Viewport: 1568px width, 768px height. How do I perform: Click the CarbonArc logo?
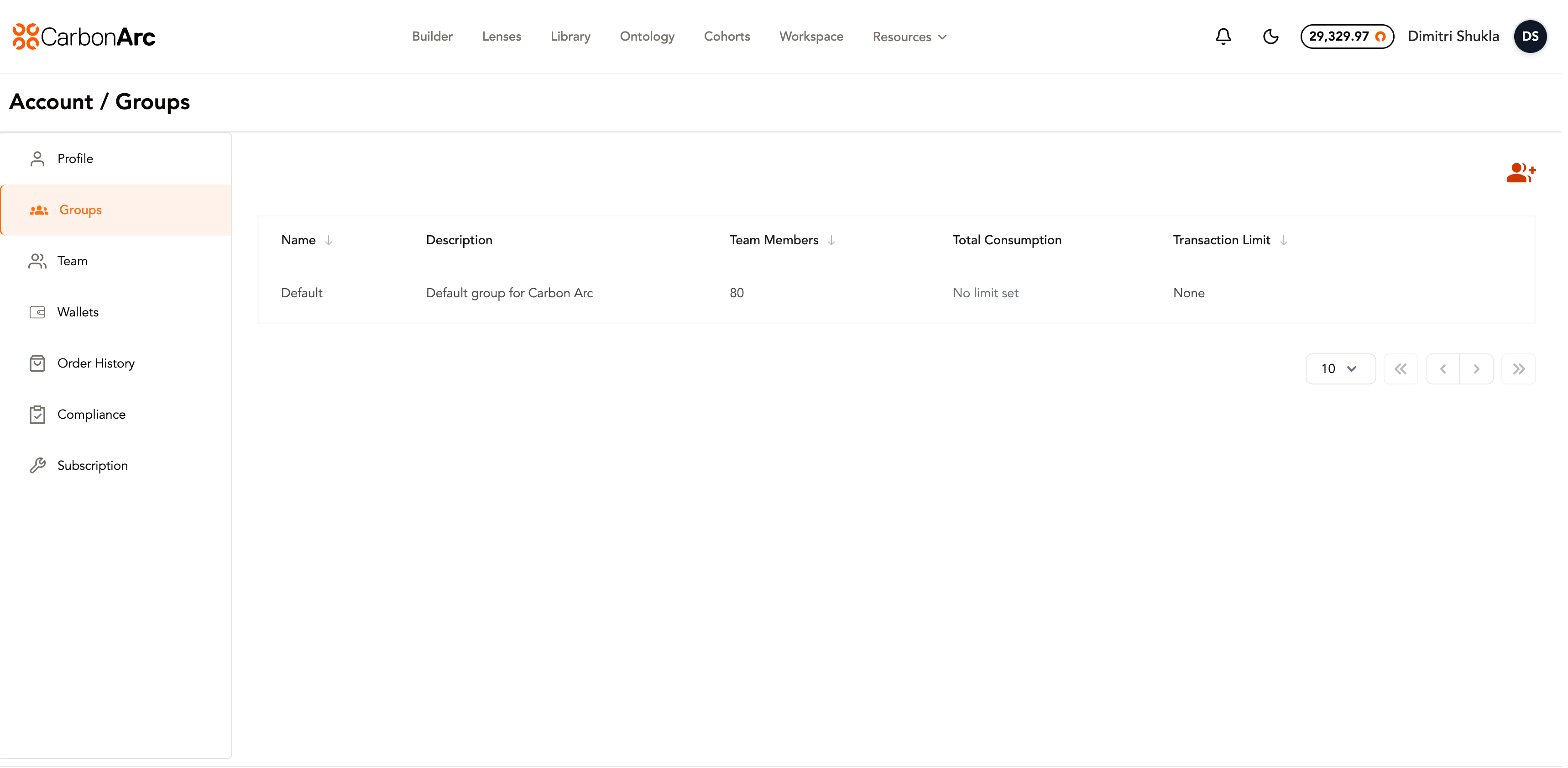click(84, 37)
